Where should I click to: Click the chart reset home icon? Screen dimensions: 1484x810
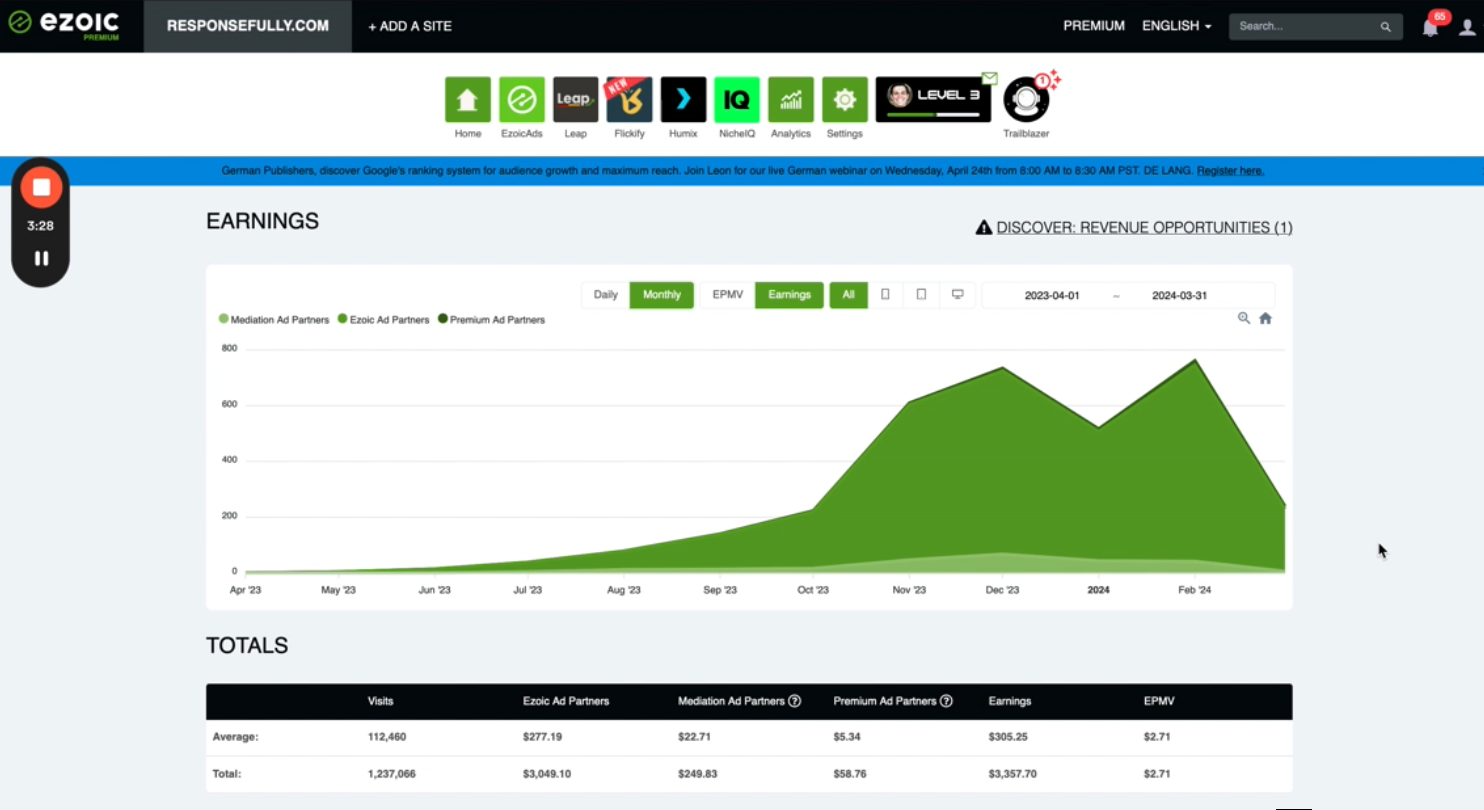point(1265,318)
